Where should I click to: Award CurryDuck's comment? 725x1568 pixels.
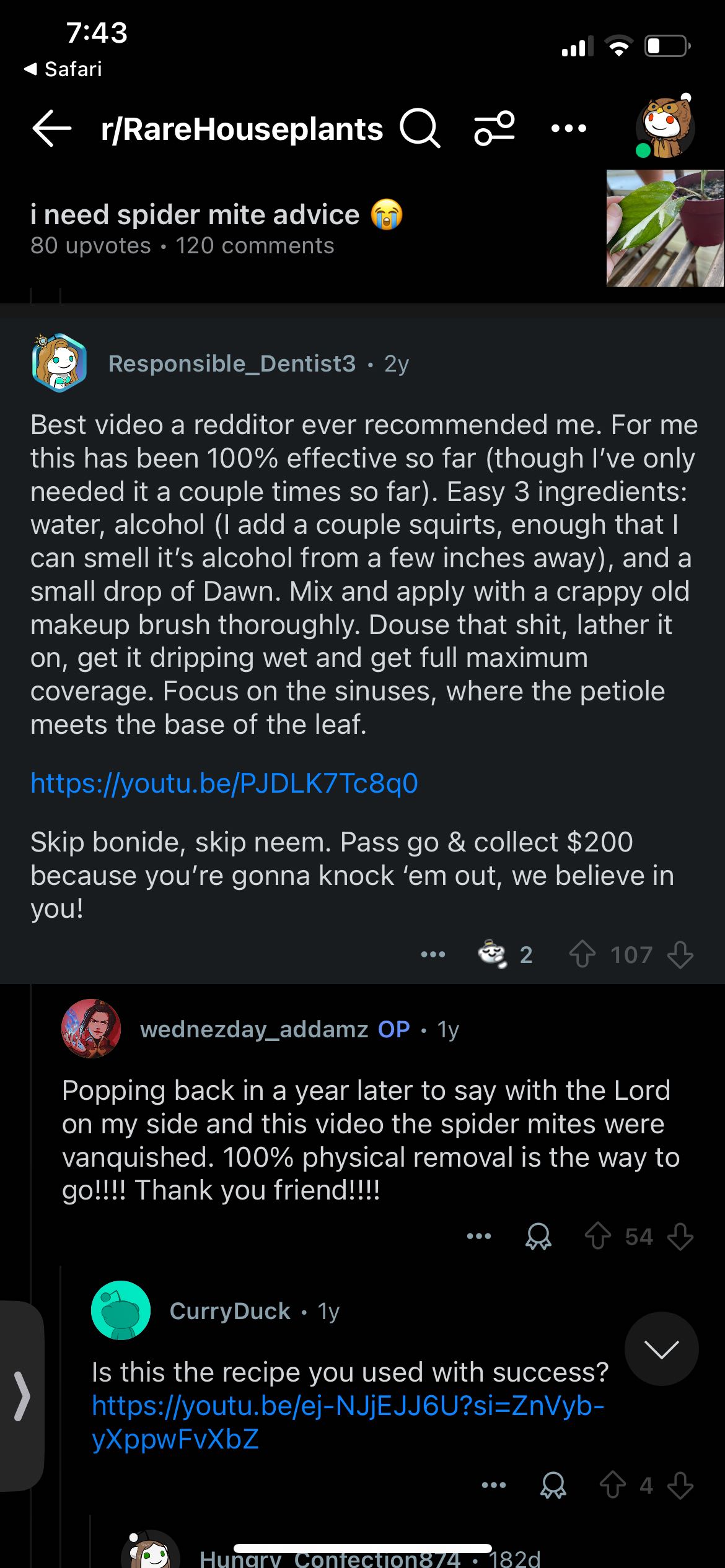[x=553, y=1485]
